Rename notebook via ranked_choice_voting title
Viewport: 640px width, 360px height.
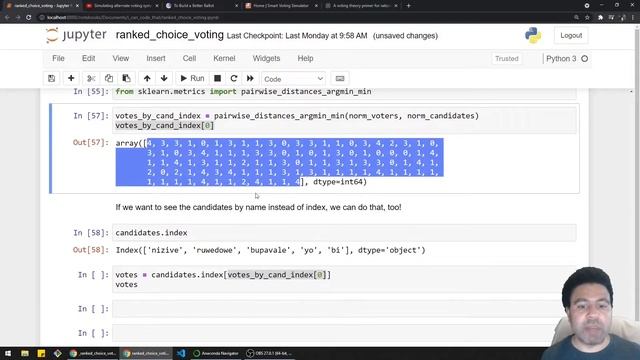pyautogui.click(x=170, y=35)
